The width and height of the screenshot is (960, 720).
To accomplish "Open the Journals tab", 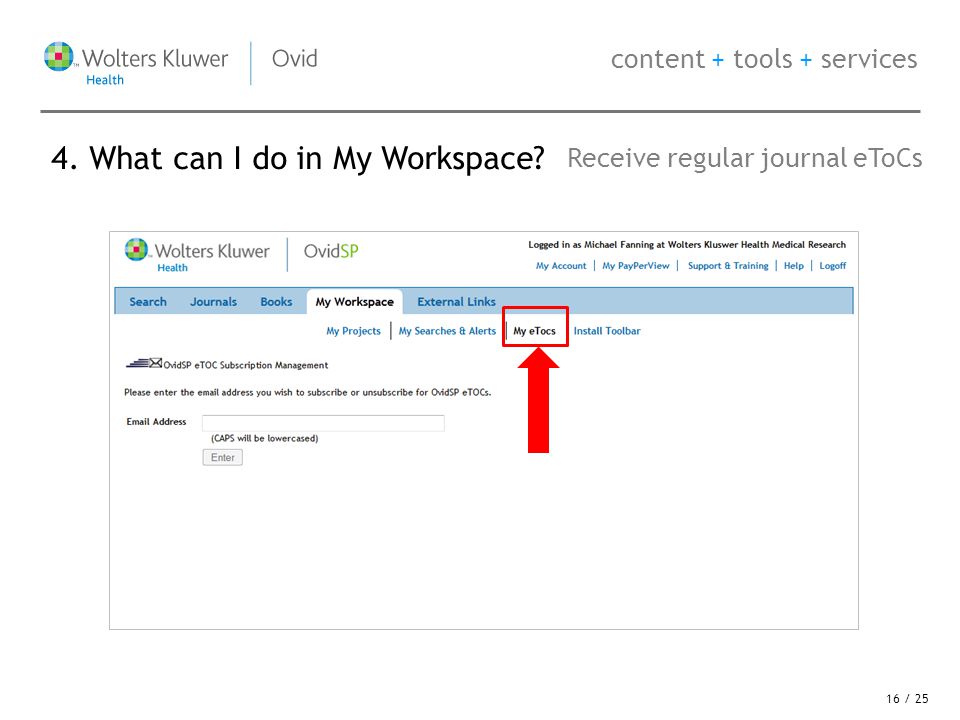I will click(213, 302).
